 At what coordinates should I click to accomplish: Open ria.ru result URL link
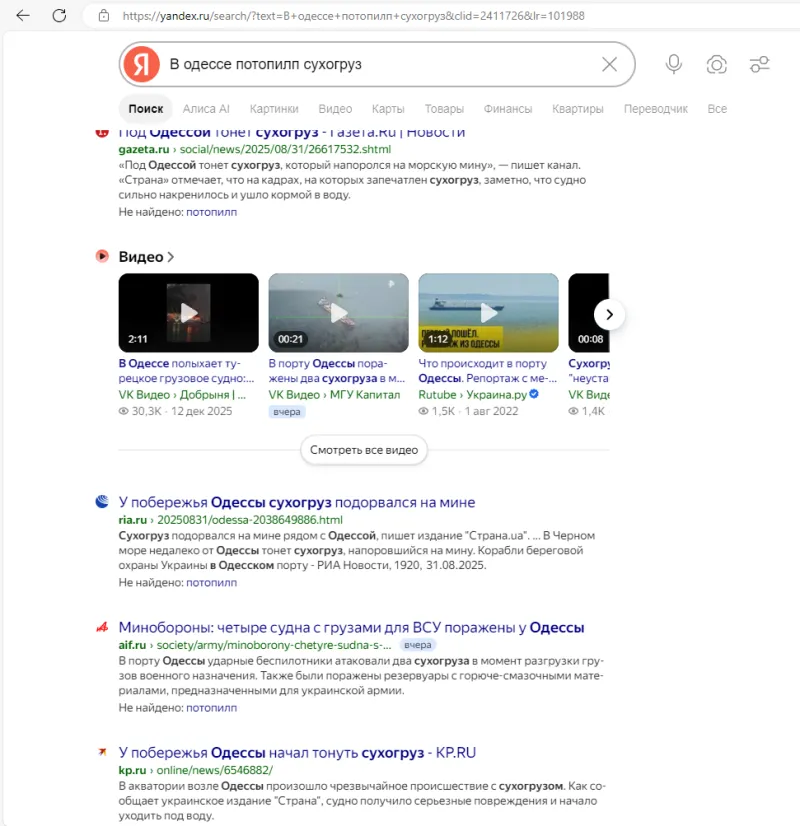[x=231, y=520]
